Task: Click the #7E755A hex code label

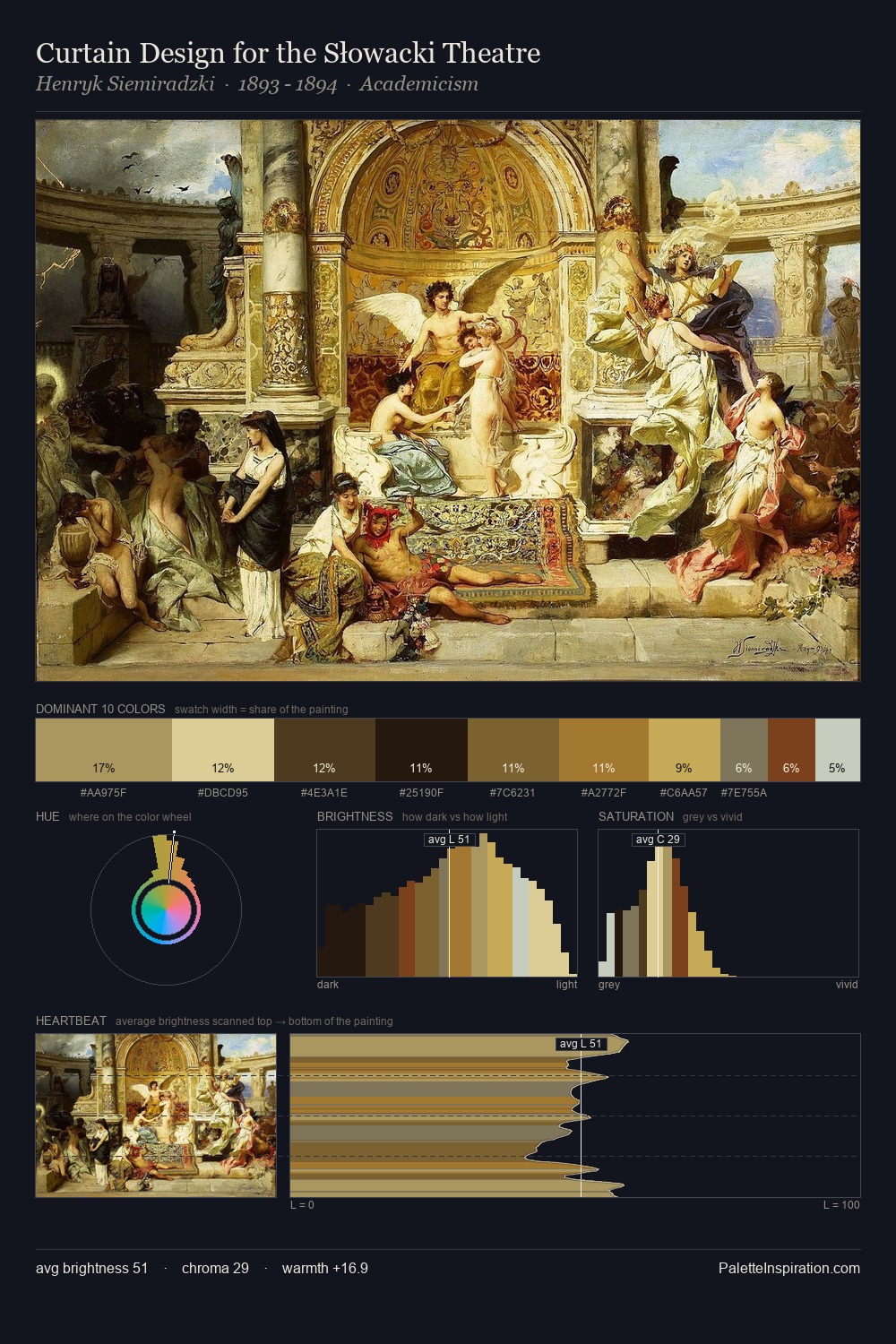Action: coord(744,793)
